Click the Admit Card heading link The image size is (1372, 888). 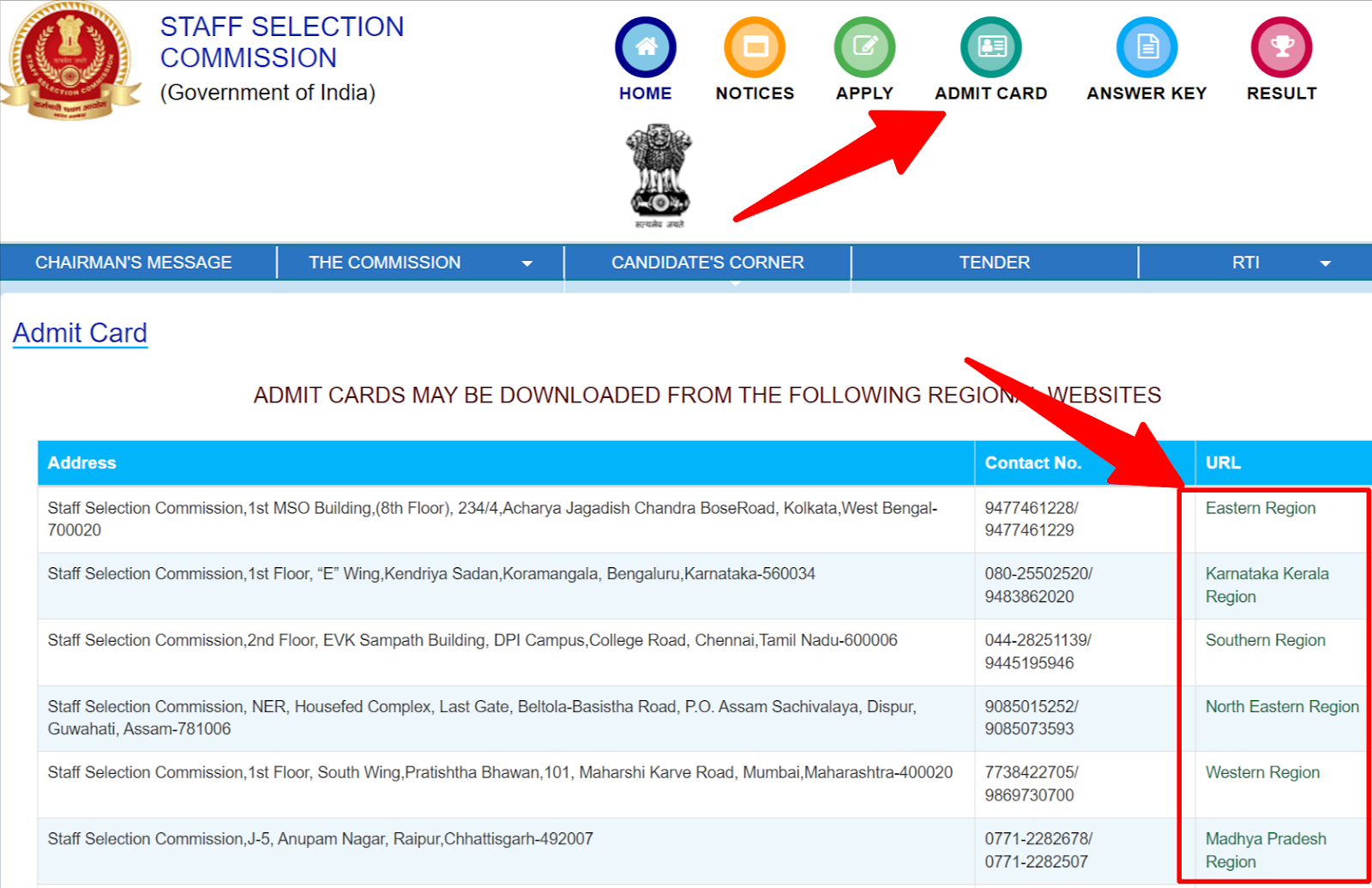point(80,333)
